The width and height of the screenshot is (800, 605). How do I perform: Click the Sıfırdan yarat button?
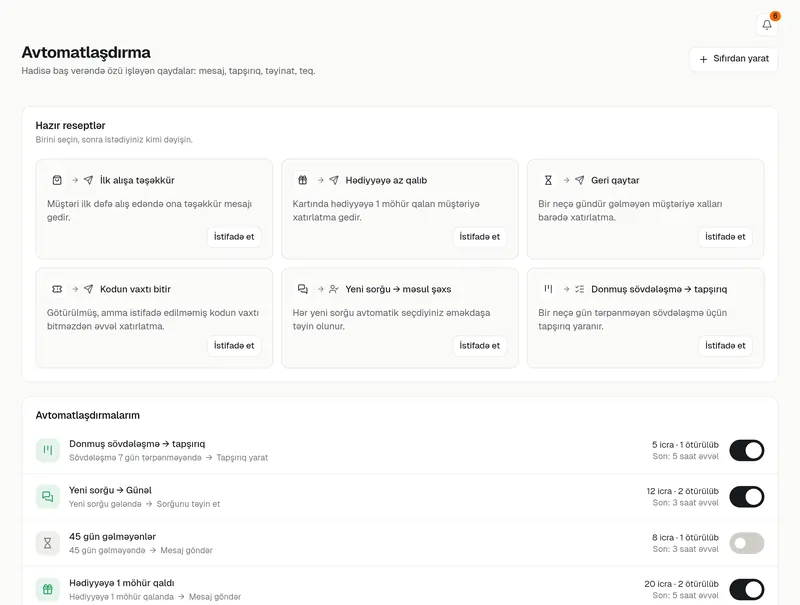pos(734,59)
